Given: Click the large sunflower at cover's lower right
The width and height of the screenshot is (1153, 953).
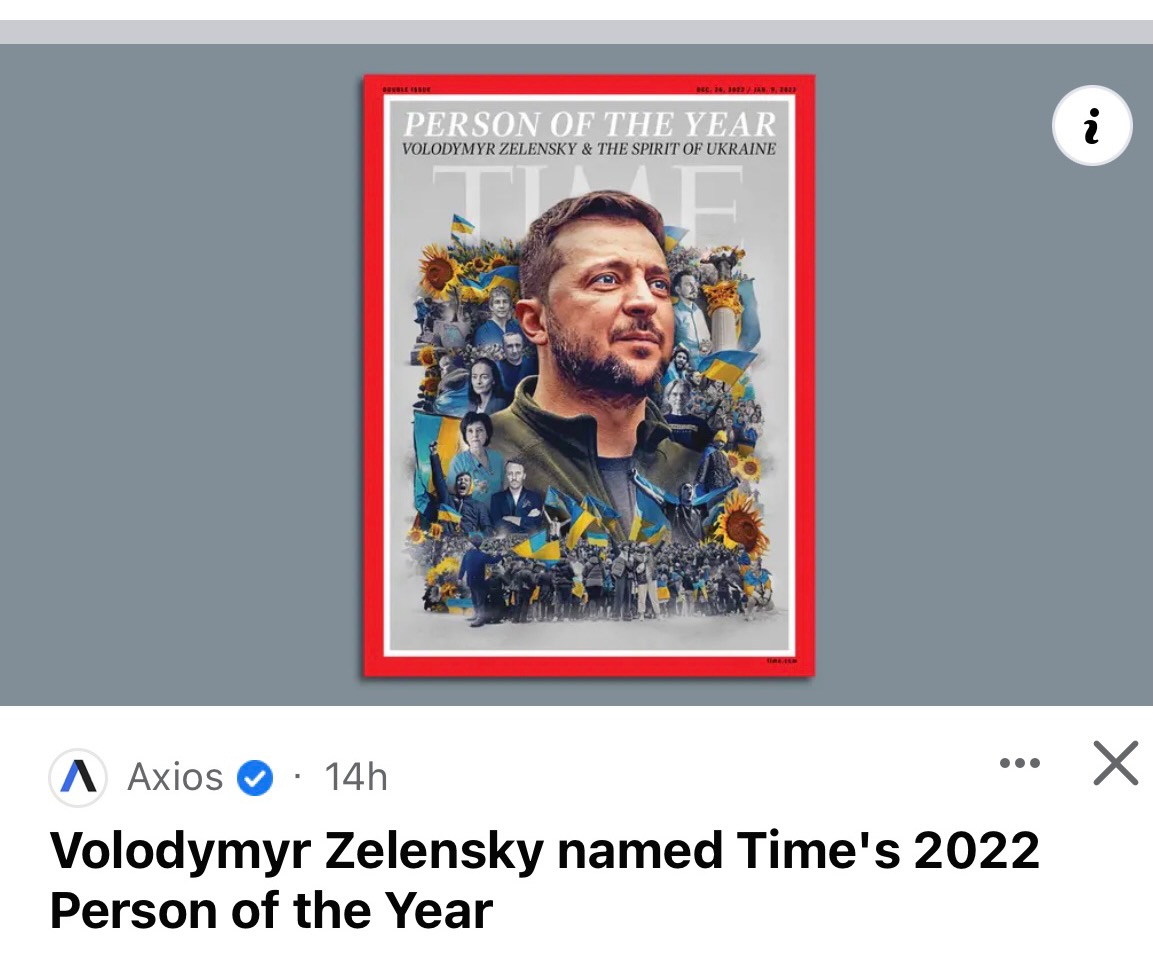Looking at the screenshot, I should pyautogui.click(x=741, y=521).
